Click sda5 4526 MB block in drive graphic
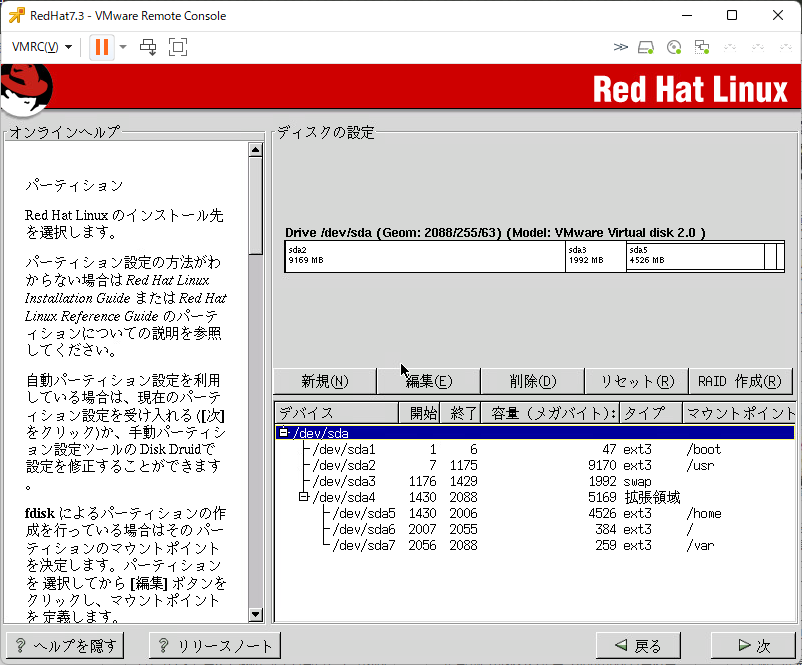Screen dimensions: 802x665 [696, 256]
